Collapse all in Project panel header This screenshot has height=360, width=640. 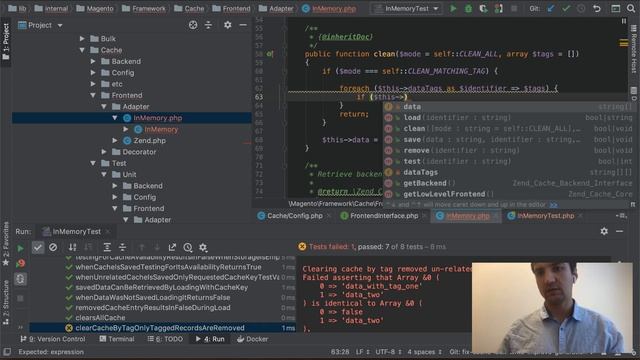point(208,25)
